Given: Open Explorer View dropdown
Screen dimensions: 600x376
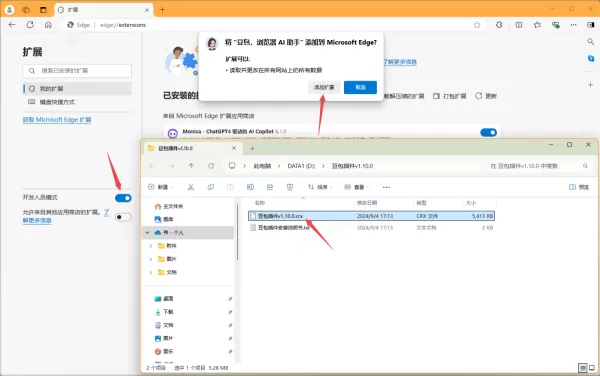Looking at the screenshot, I should point(356,187).
